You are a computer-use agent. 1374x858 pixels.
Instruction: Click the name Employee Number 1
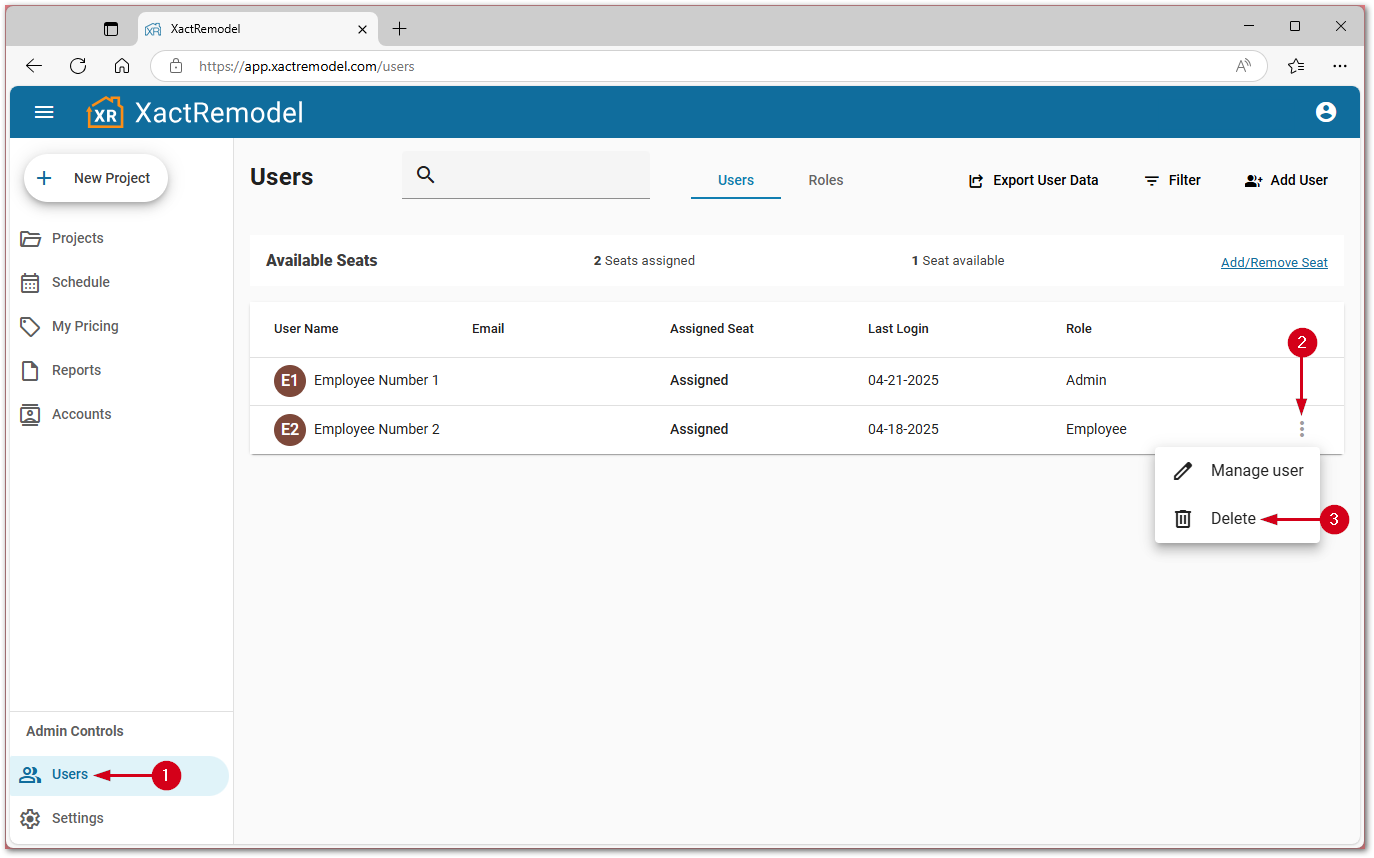(x=376, y=381)
